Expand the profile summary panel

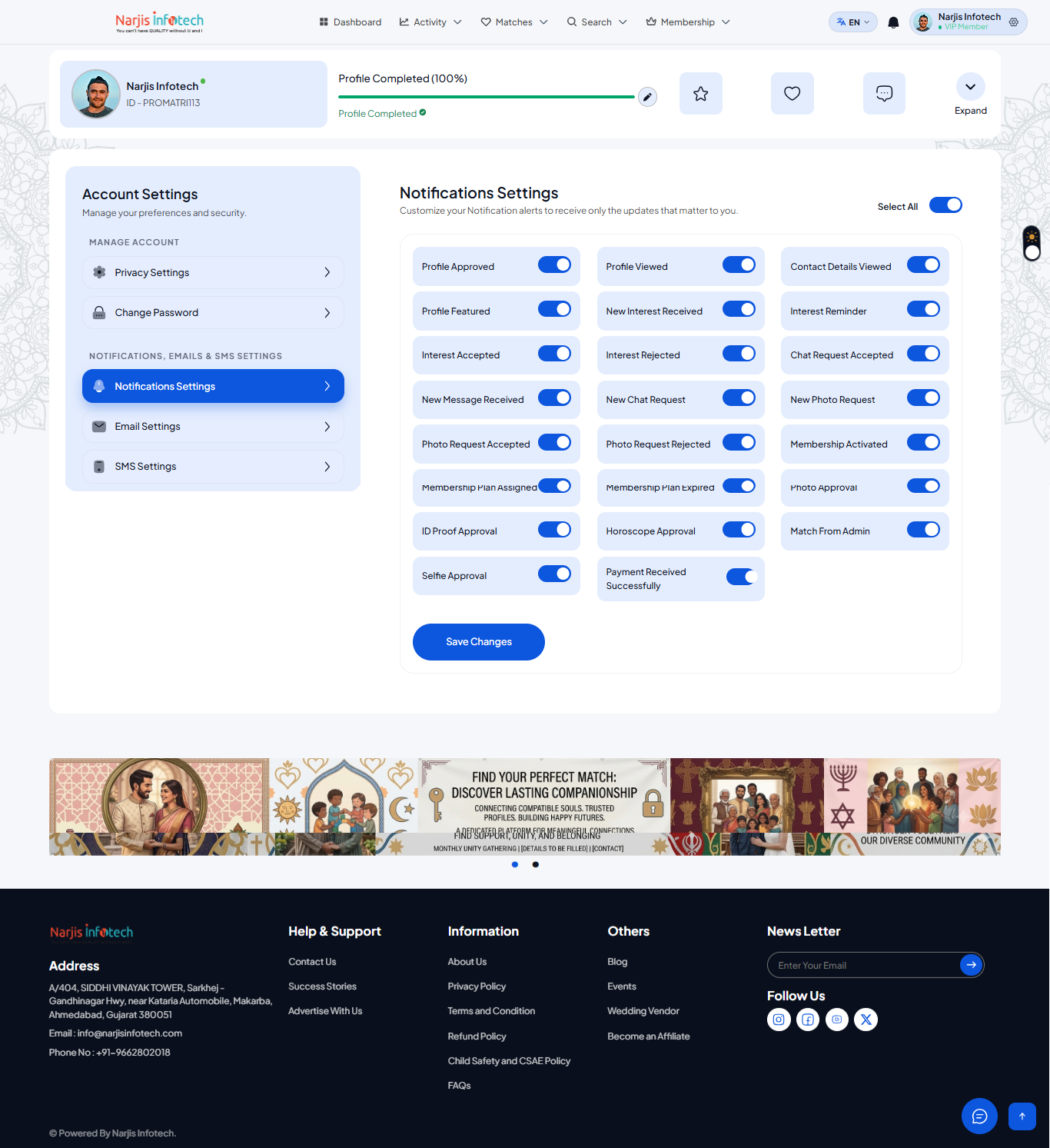pos(971,94)
